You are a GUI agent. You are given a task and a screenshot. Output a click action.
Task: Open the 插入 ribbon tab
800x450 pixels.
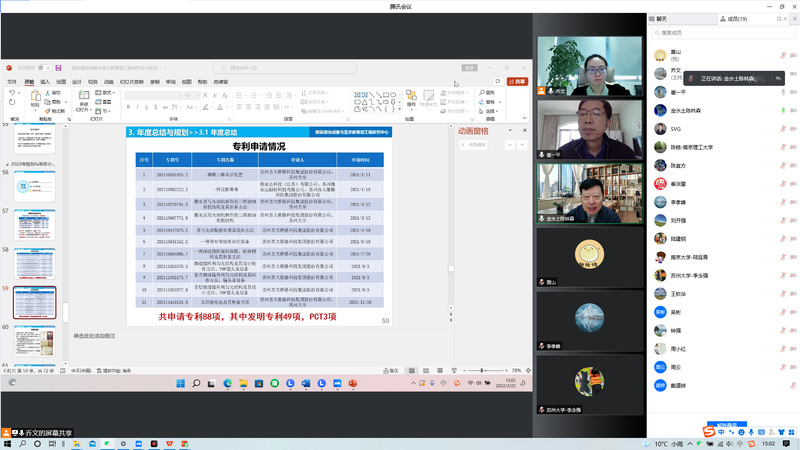[x=44, y=82]
